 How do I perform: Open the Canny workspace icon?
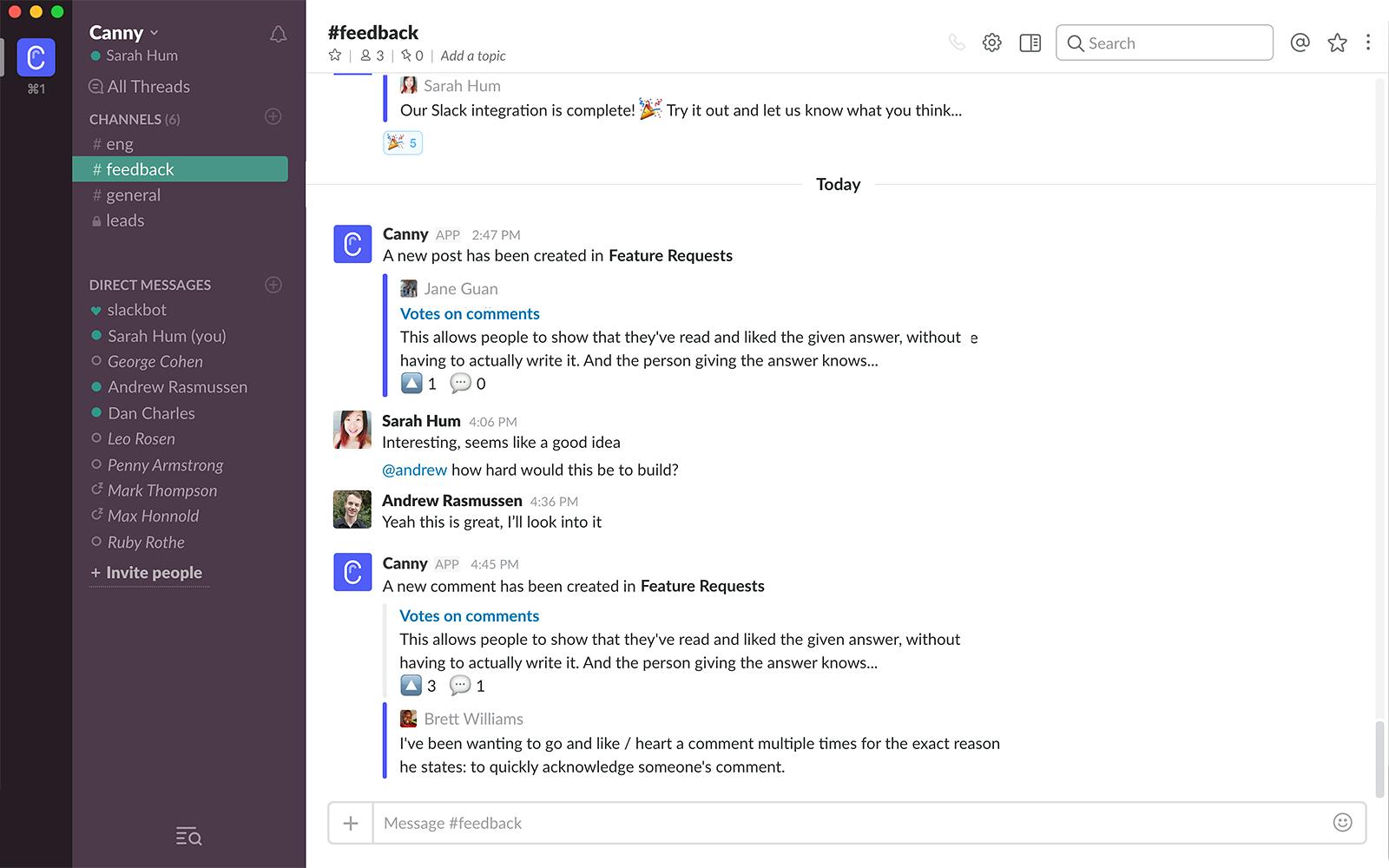36,58
